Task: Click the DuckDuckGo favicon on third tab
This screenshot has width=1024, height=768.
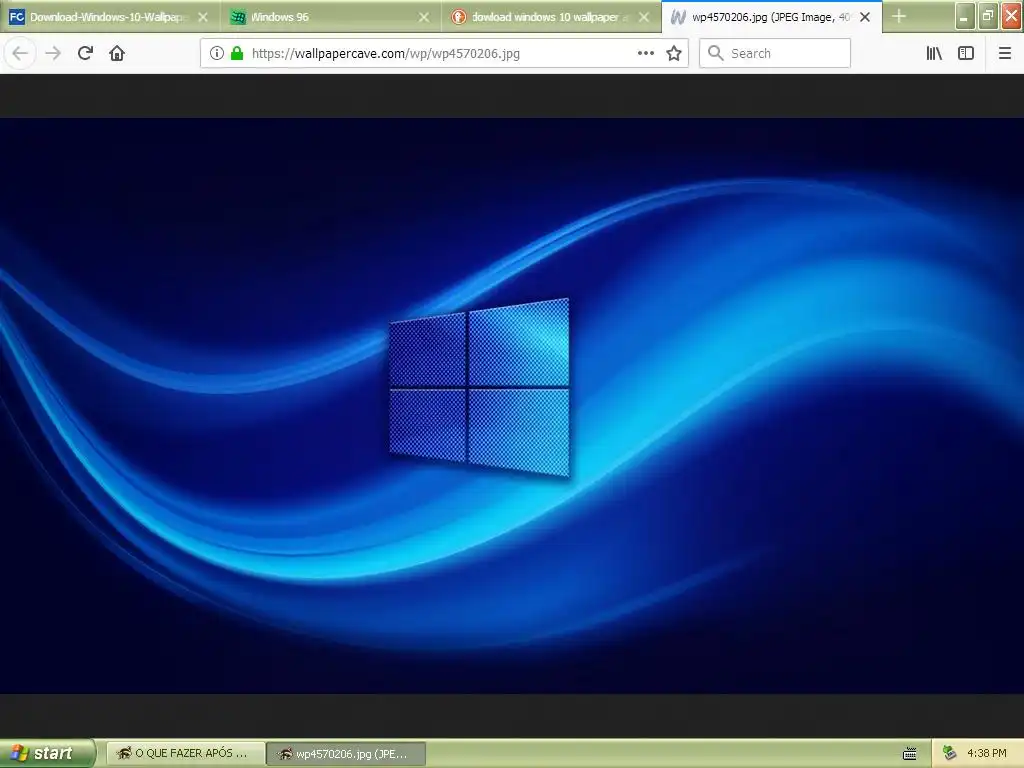Action: click(459, 17)
